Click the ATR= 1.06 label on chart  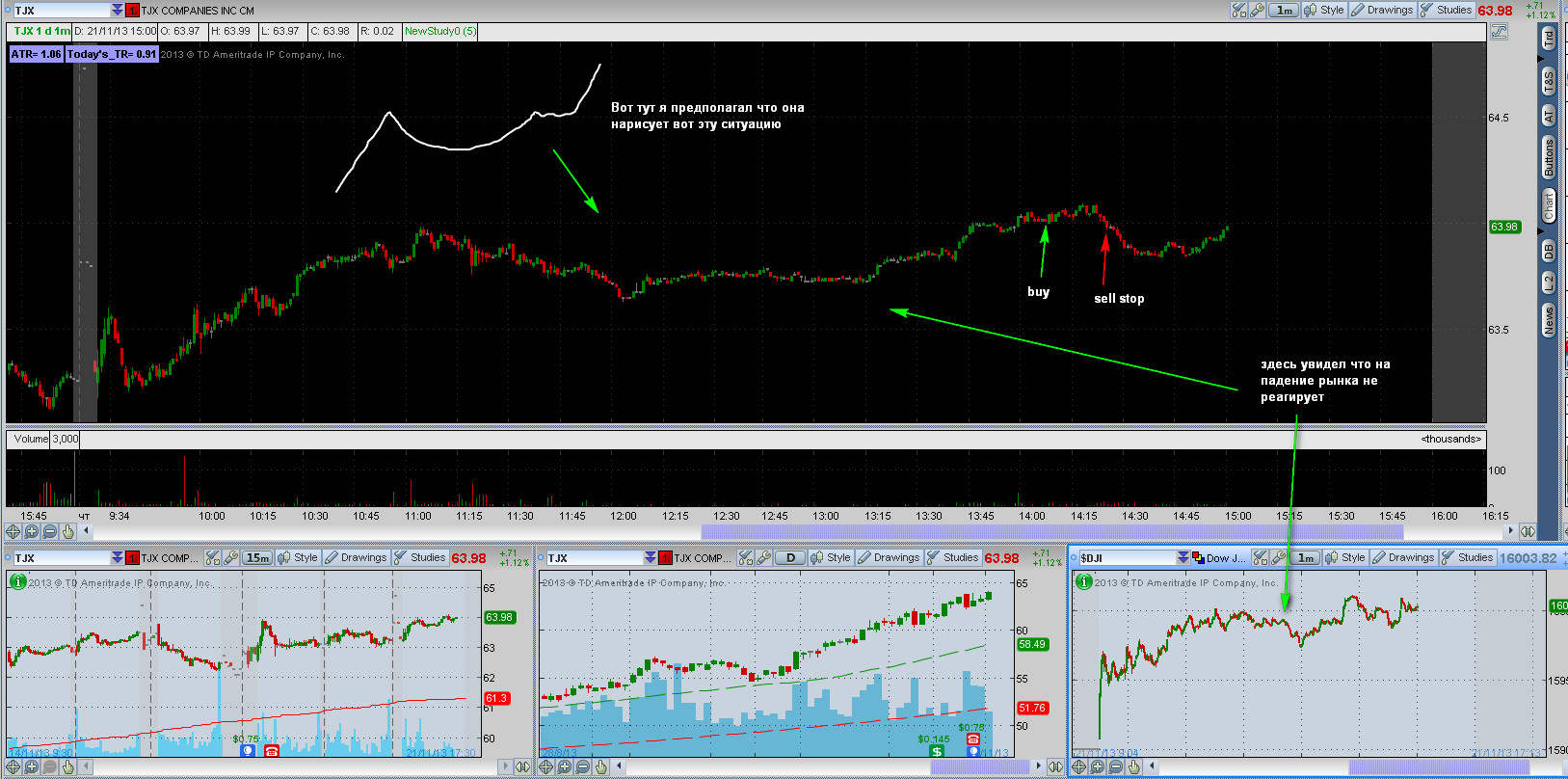(36, 54)
